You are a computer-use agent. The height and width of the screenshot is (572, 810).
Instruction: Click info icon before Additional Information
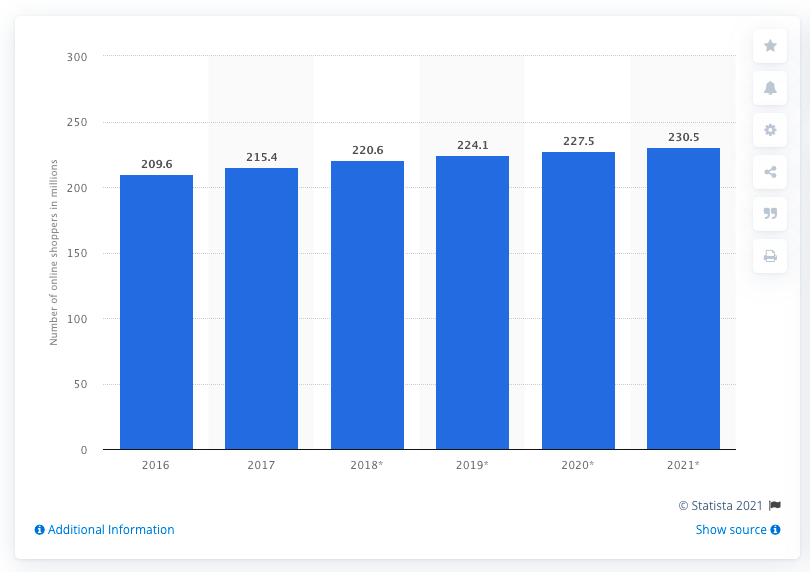[x=39, y=530]
